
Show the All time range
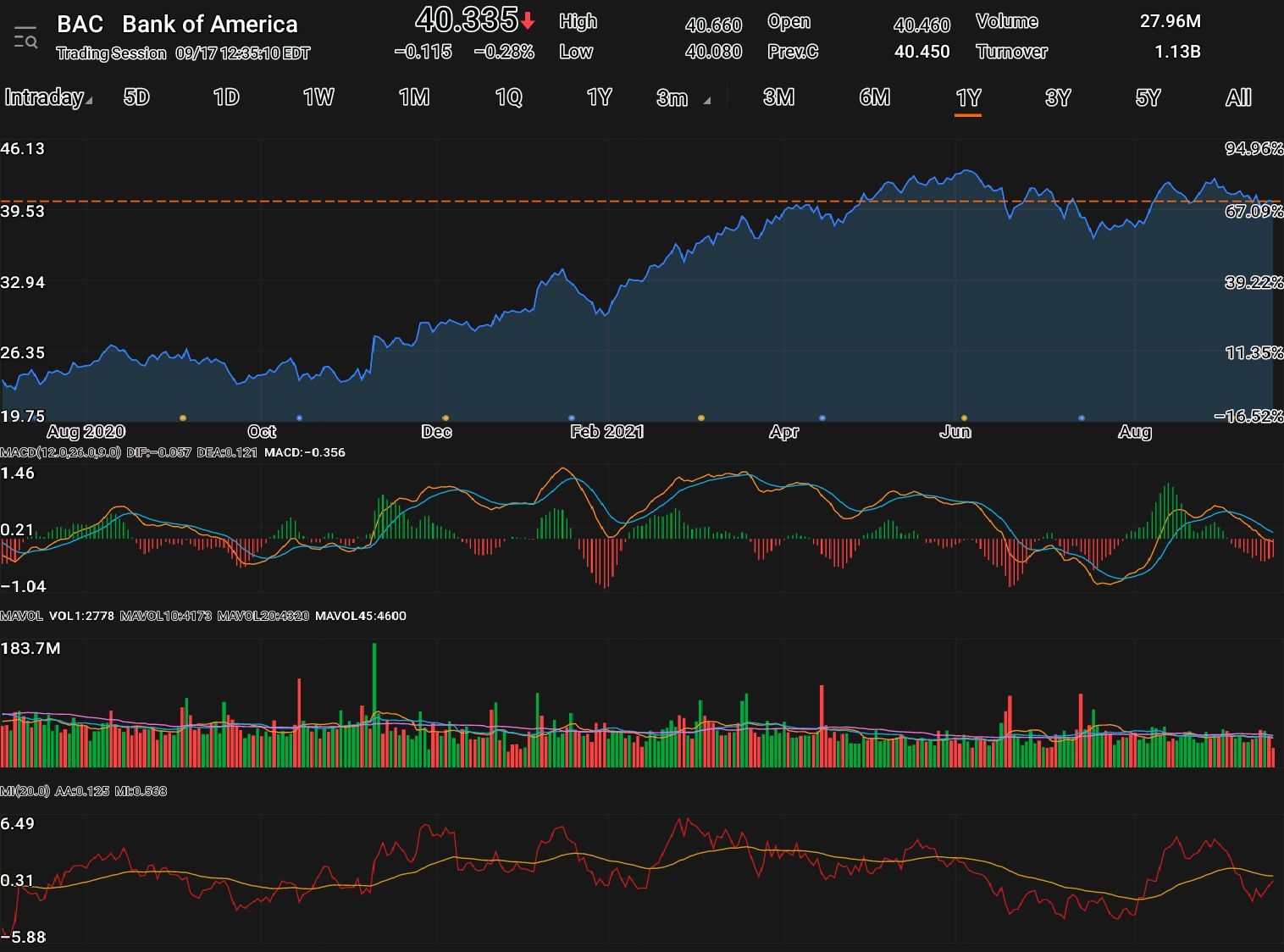tap(1238, 97)
